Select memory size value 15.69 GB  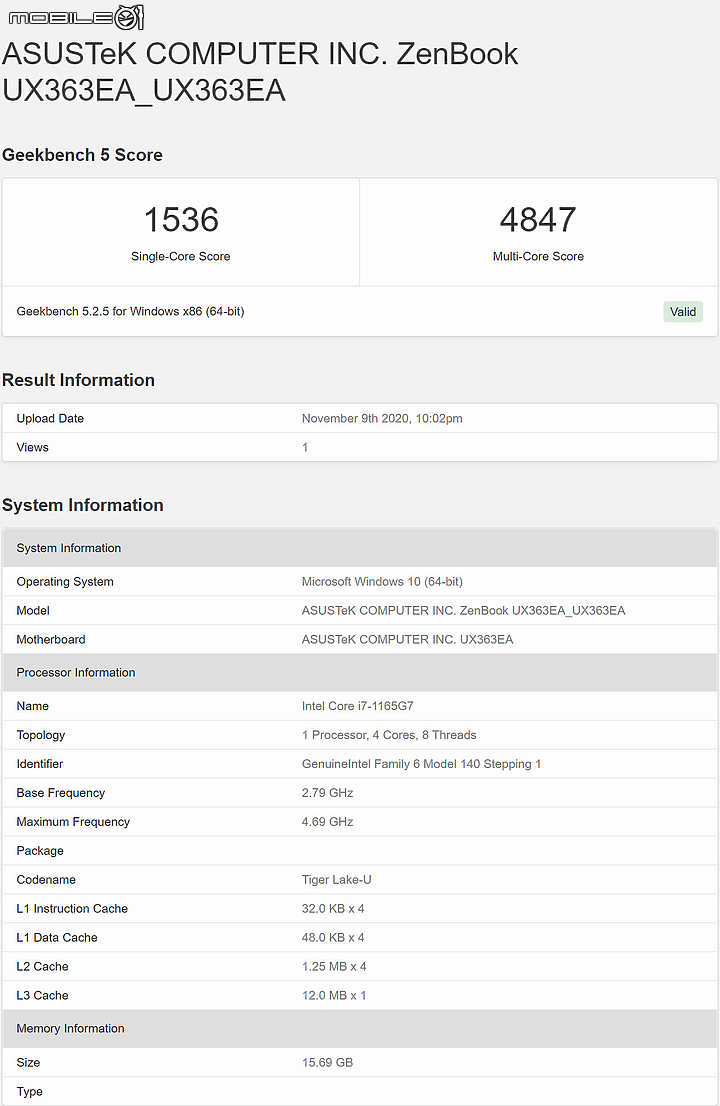[327, 1062]
